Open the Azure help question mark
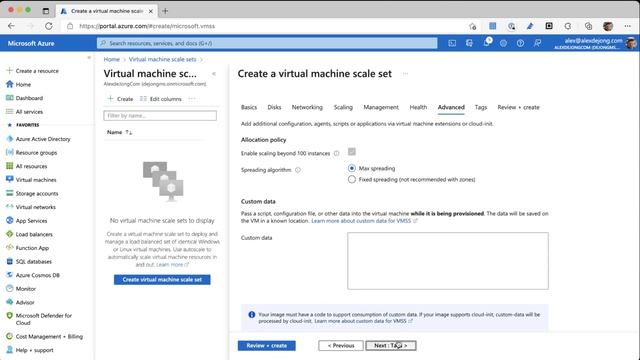This screenshot has width=640, height=360. point(520,43)
